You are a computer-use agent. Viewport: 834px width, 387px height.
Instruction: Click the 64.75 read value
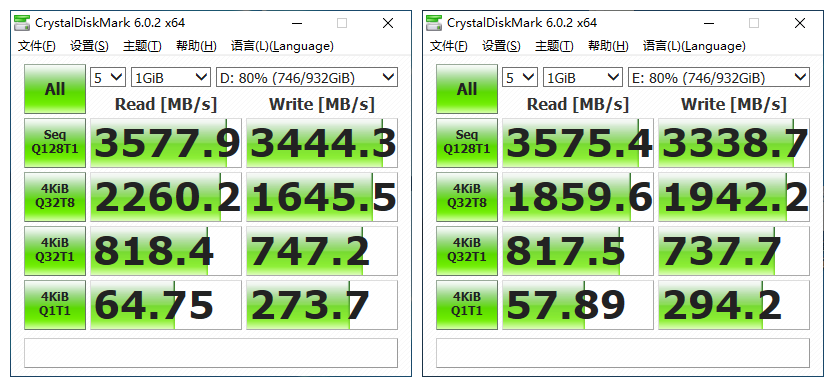166,305
